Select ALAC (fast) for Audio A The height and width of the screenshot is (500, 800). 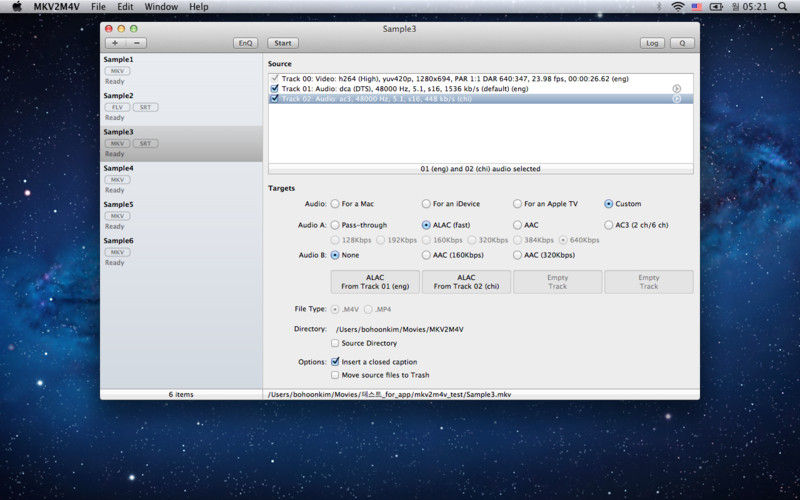click(x=427, y=225)
